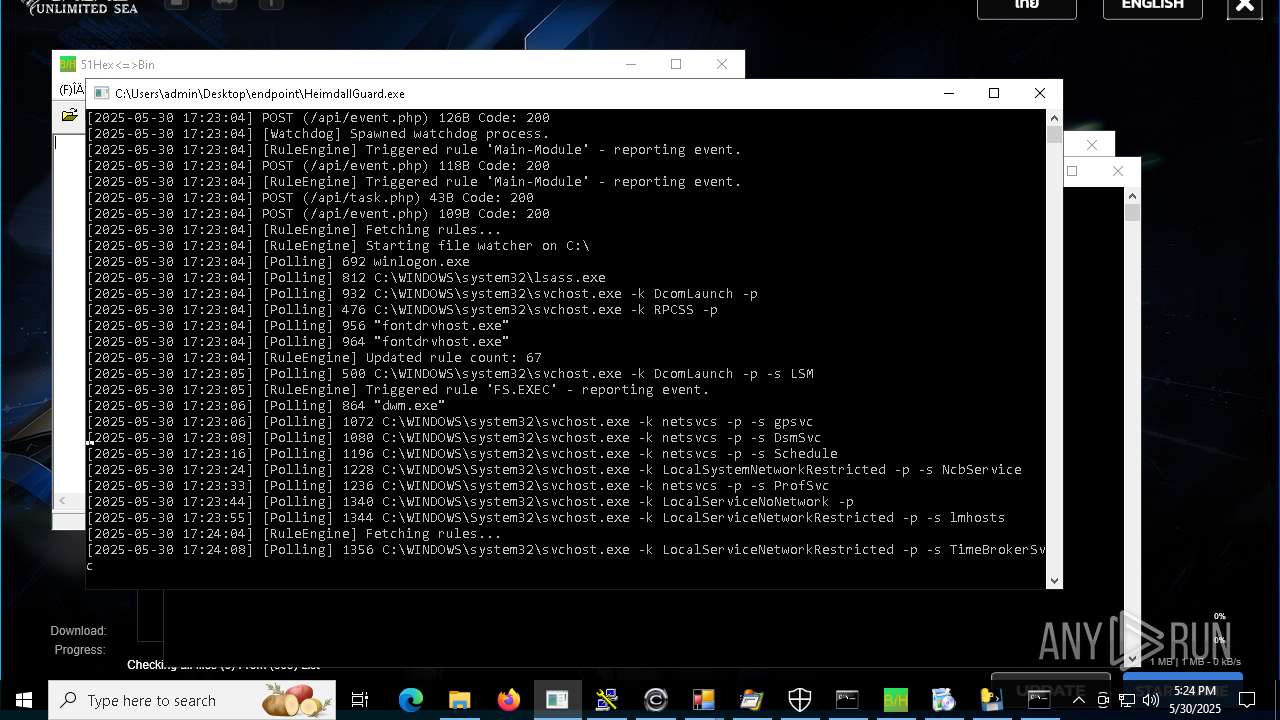
Task: Launch Microsoft Edge from the taskbar
Action: pos(411,700)
